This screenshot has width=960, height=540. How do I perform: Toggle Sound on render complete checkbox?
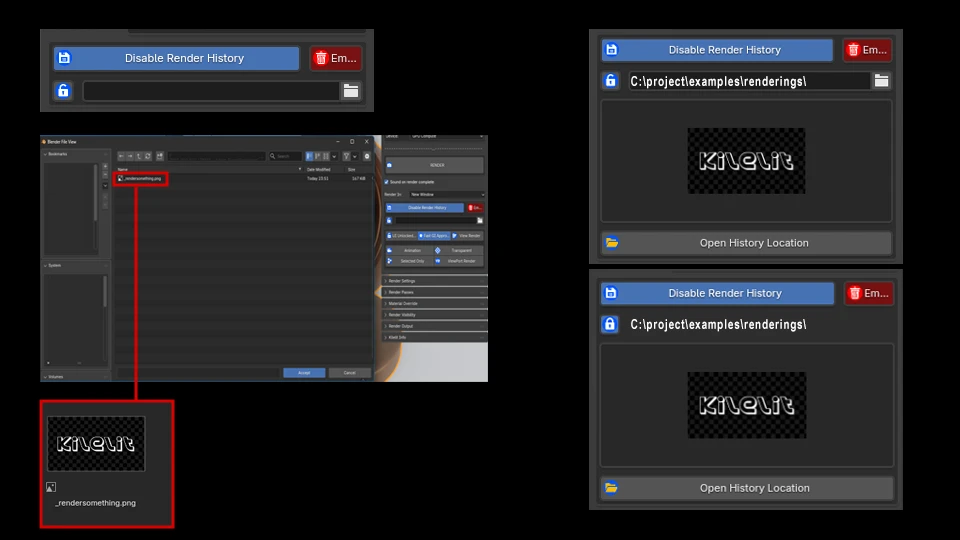[x=386, y=182]
